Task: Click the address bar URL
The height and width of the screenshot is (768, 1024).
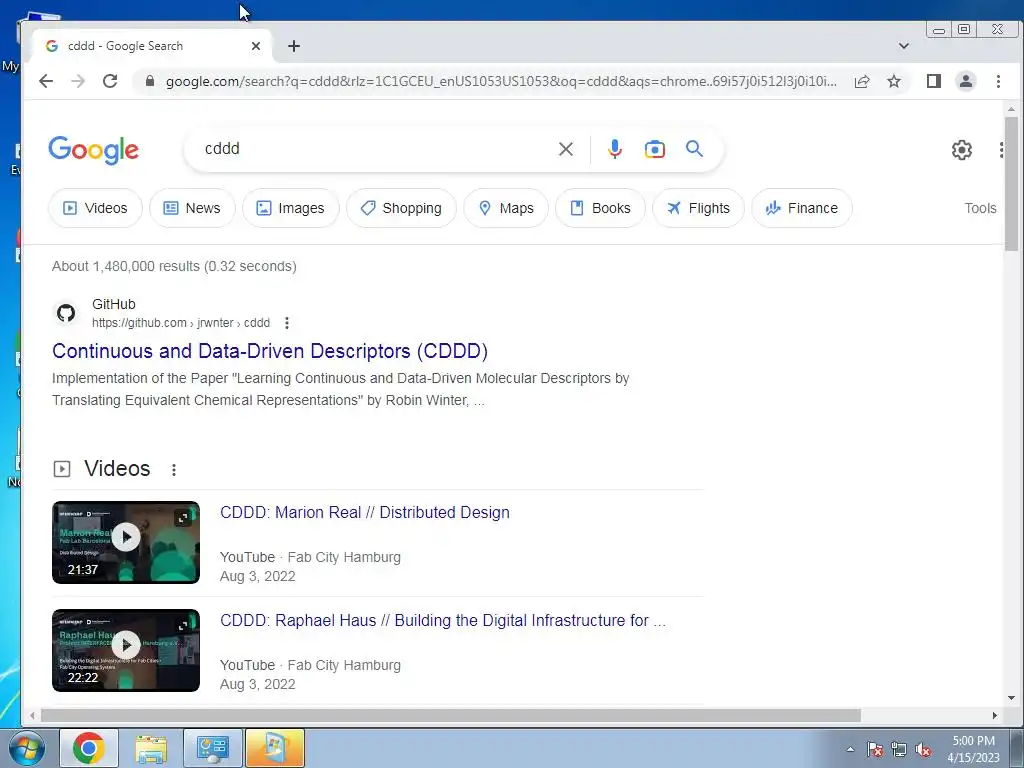Action: click(501, 81)
